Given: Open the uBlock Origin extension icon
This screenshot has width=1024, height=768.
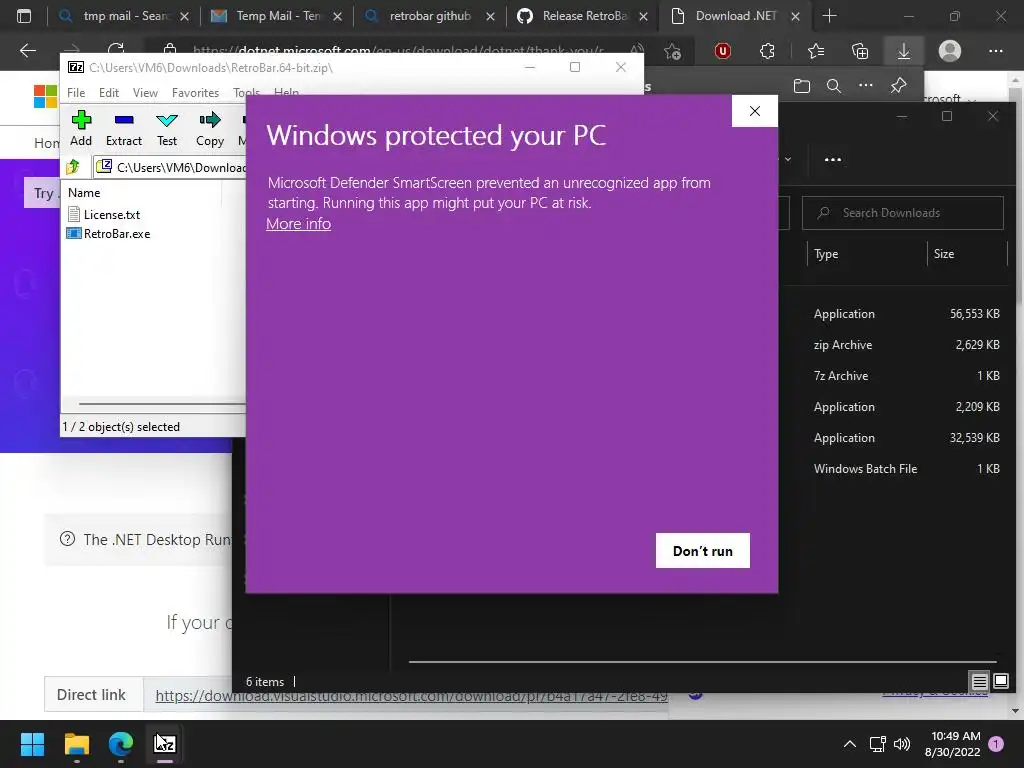Looking at the screenshot, I should tap(722, 51).
